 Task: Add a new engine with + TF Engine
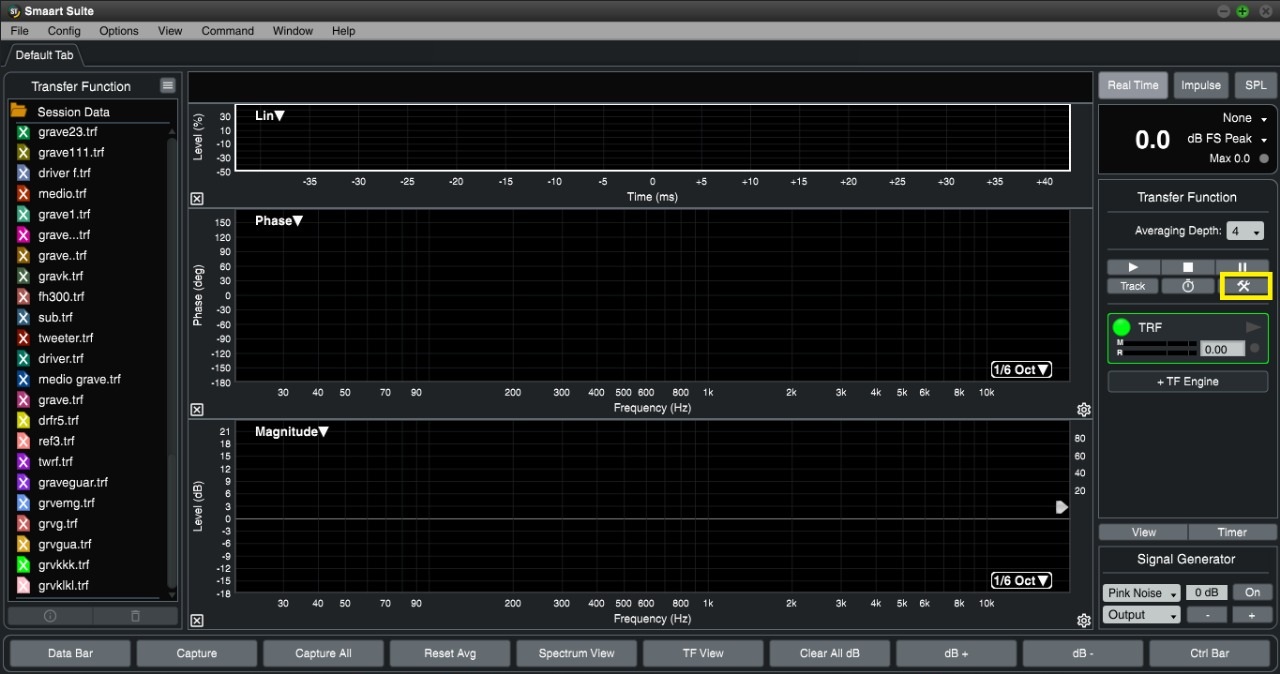point(1187,381)
